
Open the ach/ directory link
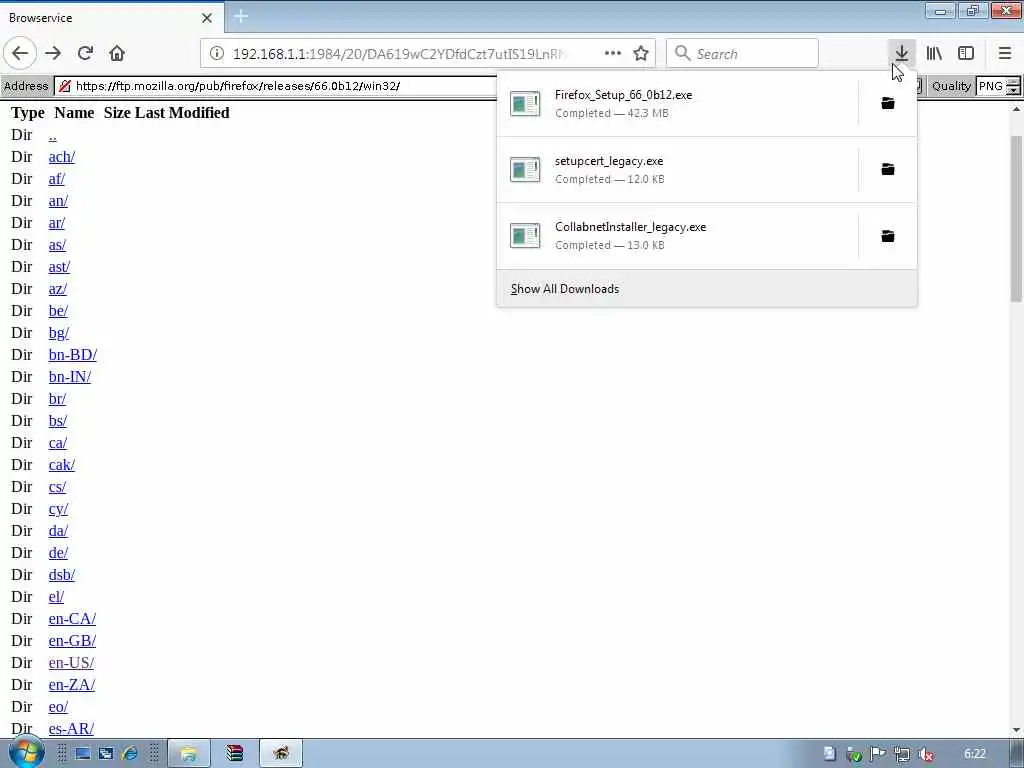coord(61,157)
